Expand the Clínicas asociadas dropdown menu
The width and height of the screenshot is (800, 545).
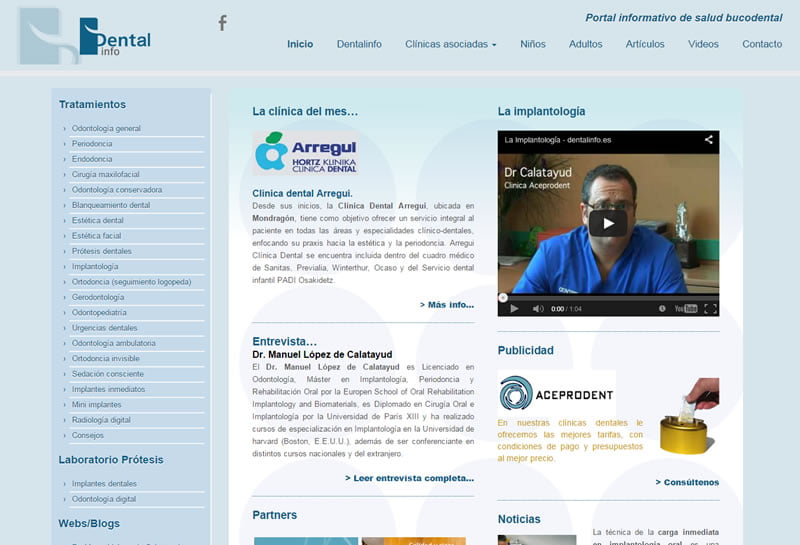451,44
